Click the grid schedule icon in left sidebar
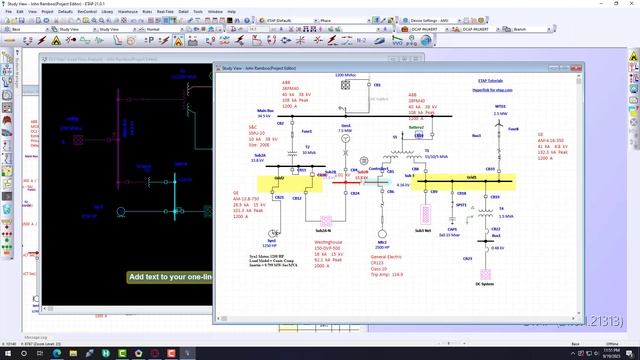640x360 pixels. click(x=7, y=108)
